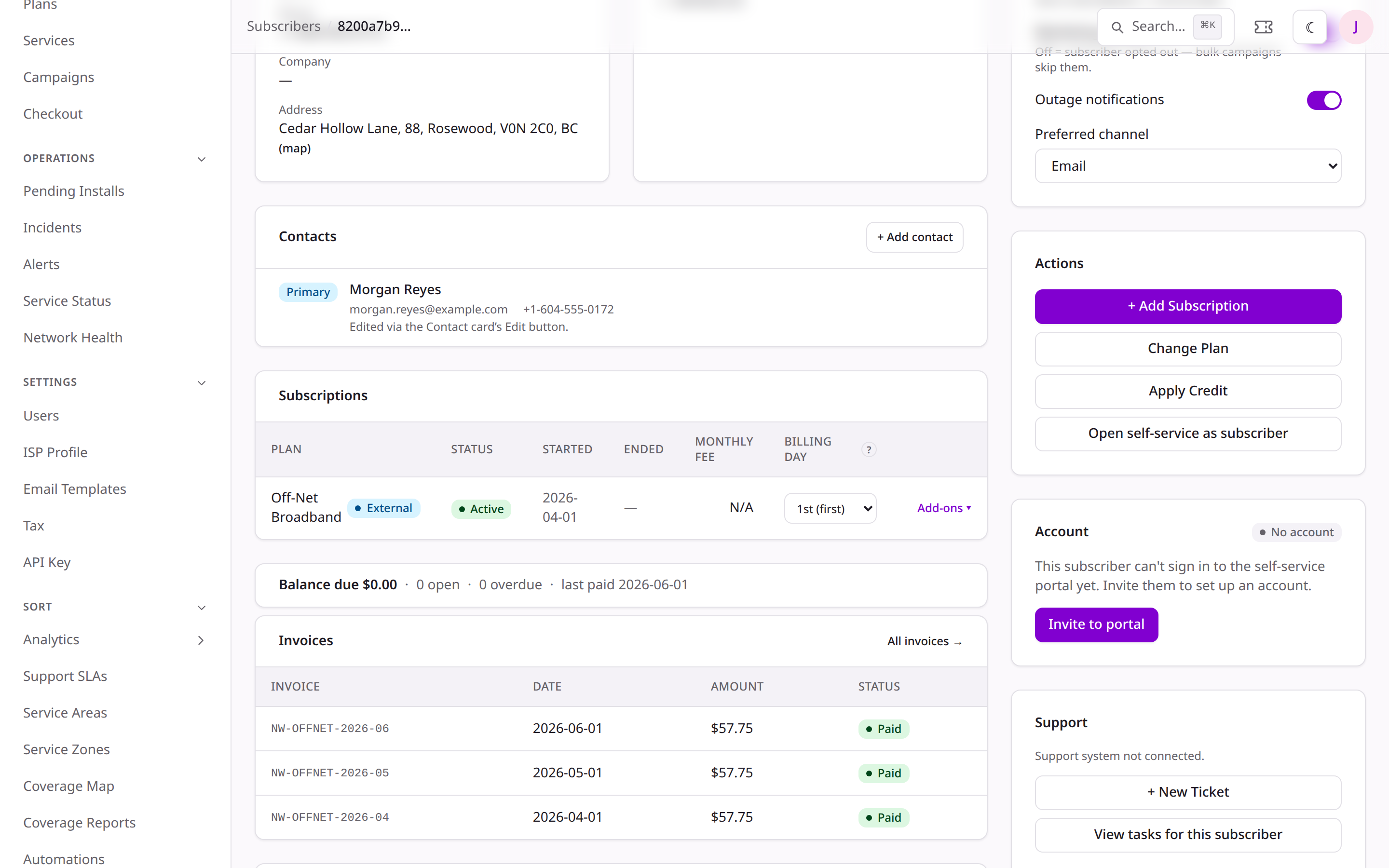Click the billing day help question icon
This screenshot has height=868, width=1389.
pos(869,449)
